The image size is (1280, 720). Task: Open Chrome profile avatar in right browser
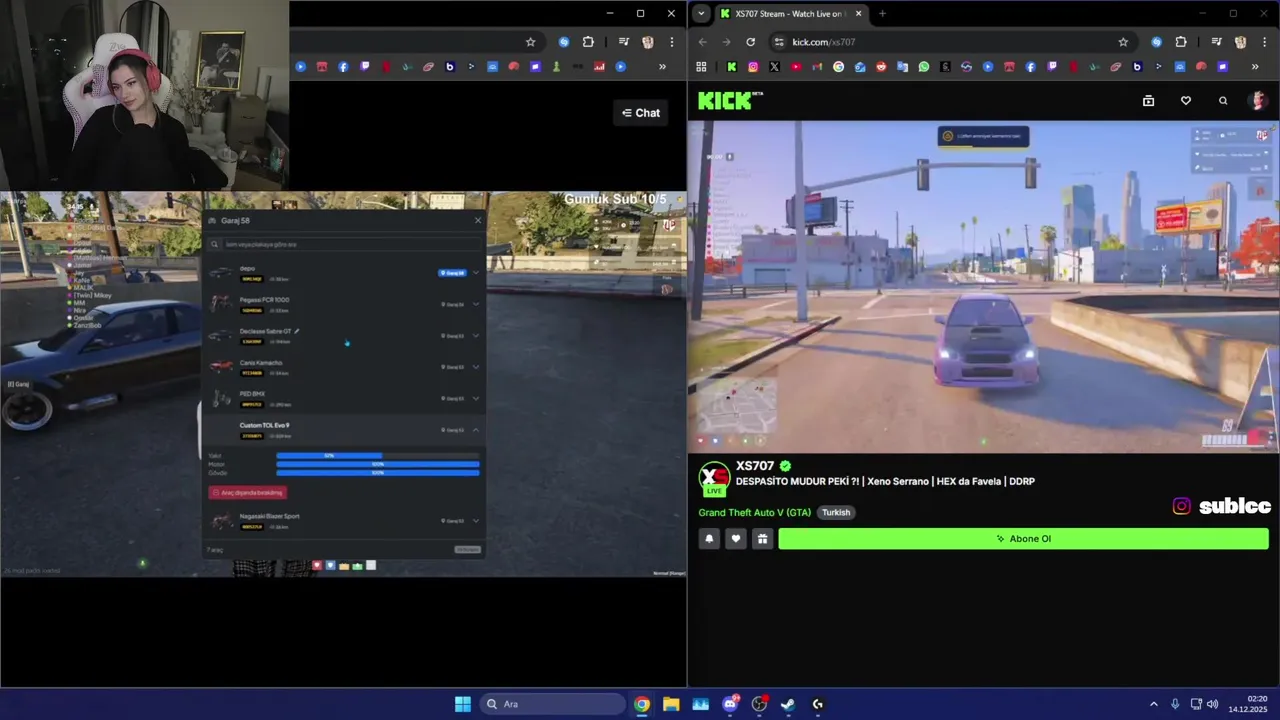[1241, 42]
